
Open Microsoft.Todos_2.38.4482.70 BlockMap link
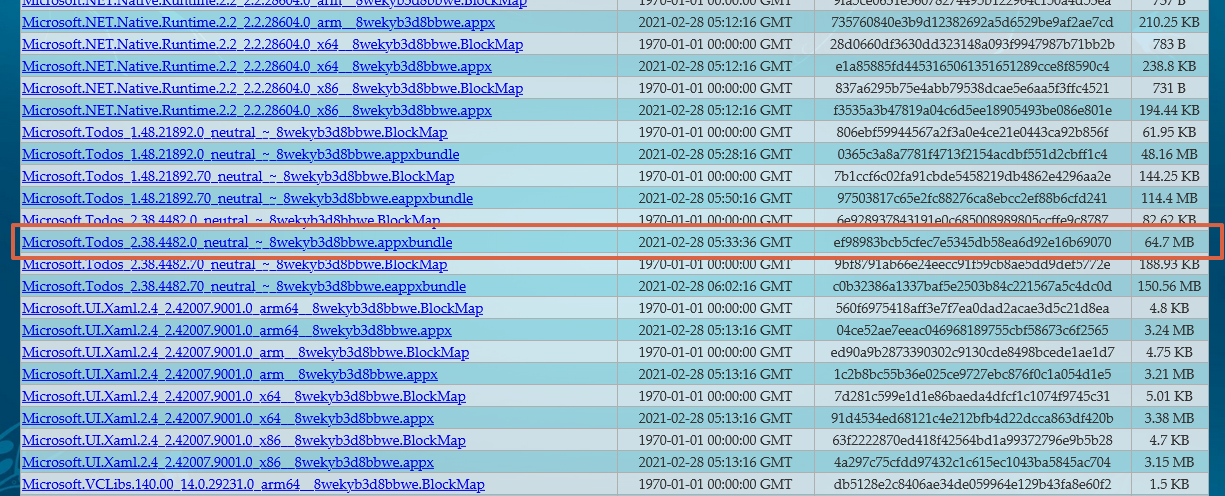pyautogui.click(x=234, y=264)
